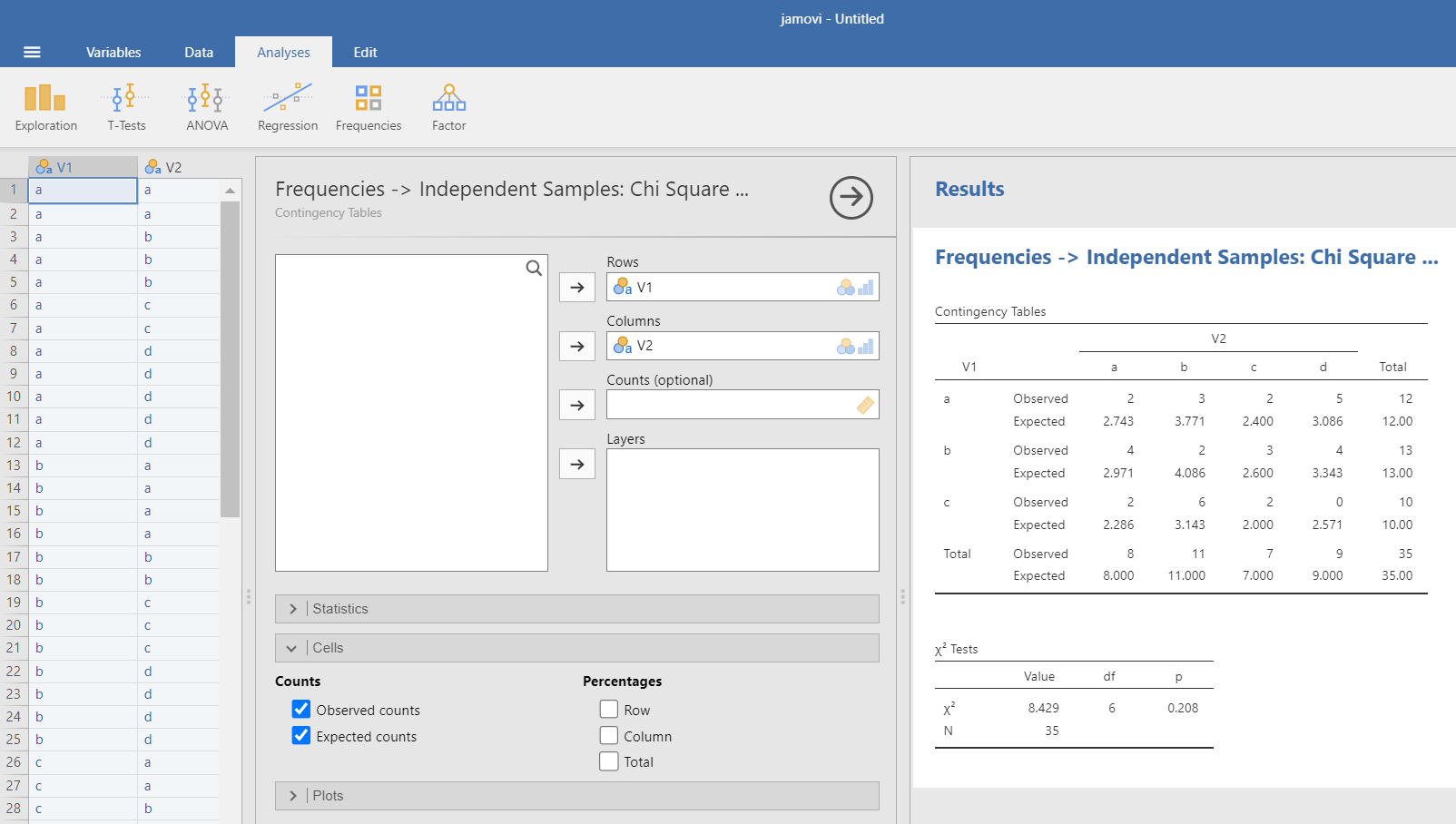Open the Exploration analysis menu
The image size is (1456, 824).
pyautogui.click(x=45, y=107)
